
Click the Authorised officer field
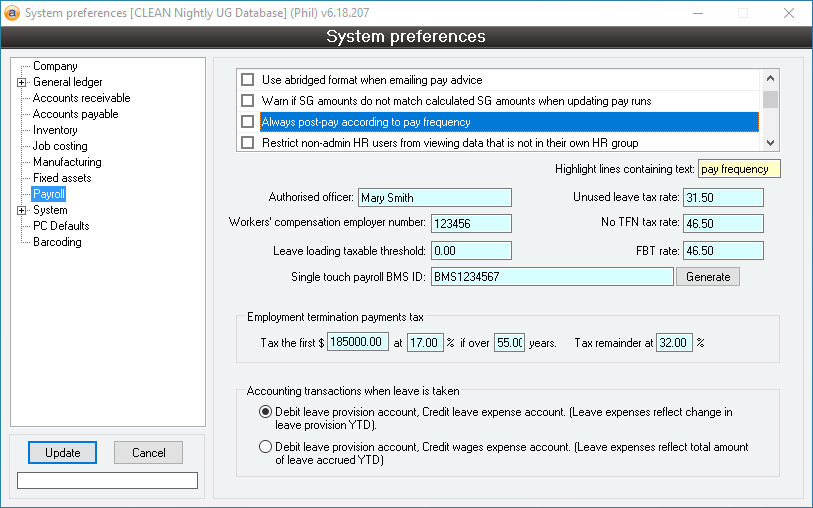434,198
